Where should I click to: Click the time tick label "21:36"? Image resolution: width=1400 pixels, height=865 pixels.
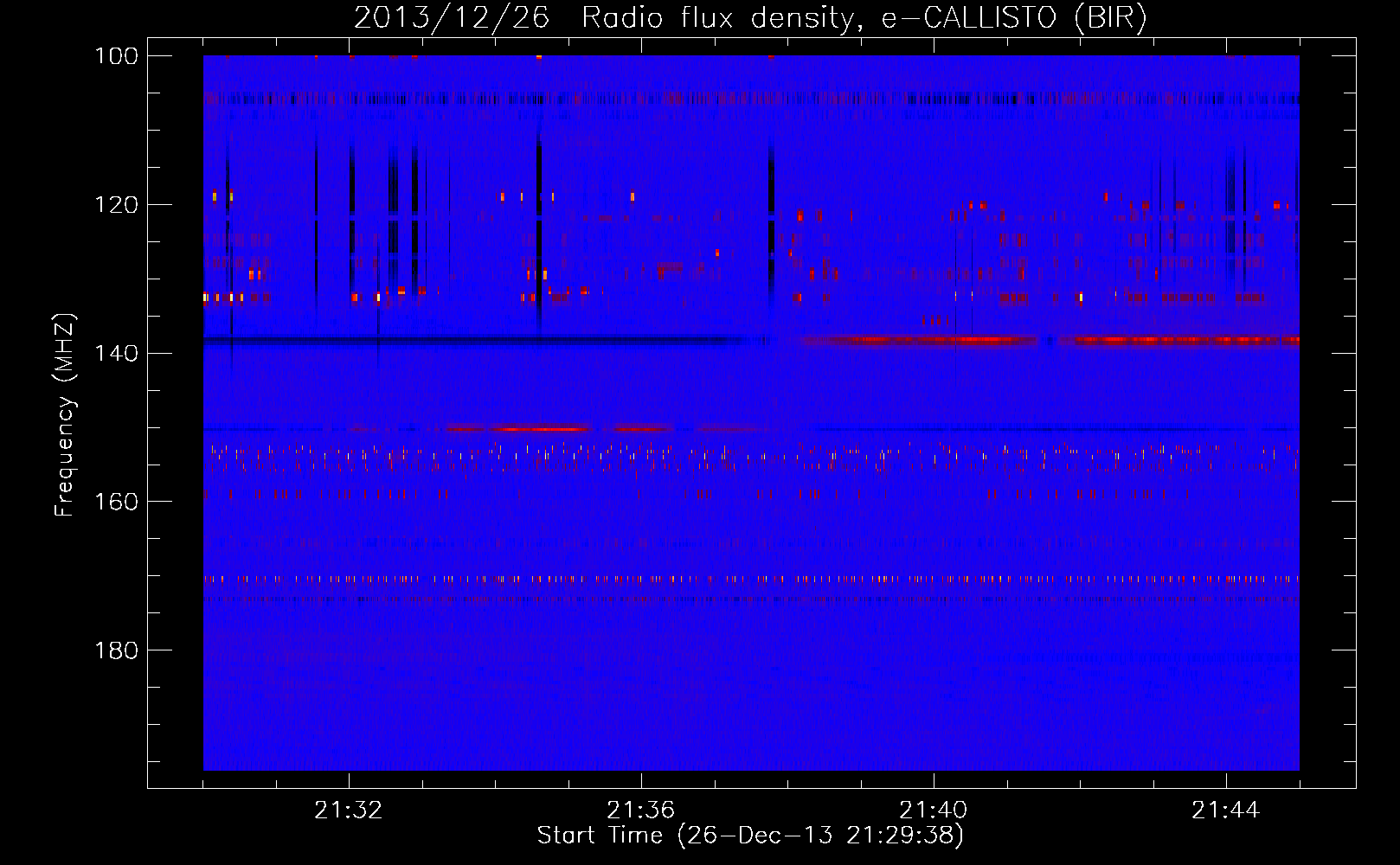coord(641,811)
